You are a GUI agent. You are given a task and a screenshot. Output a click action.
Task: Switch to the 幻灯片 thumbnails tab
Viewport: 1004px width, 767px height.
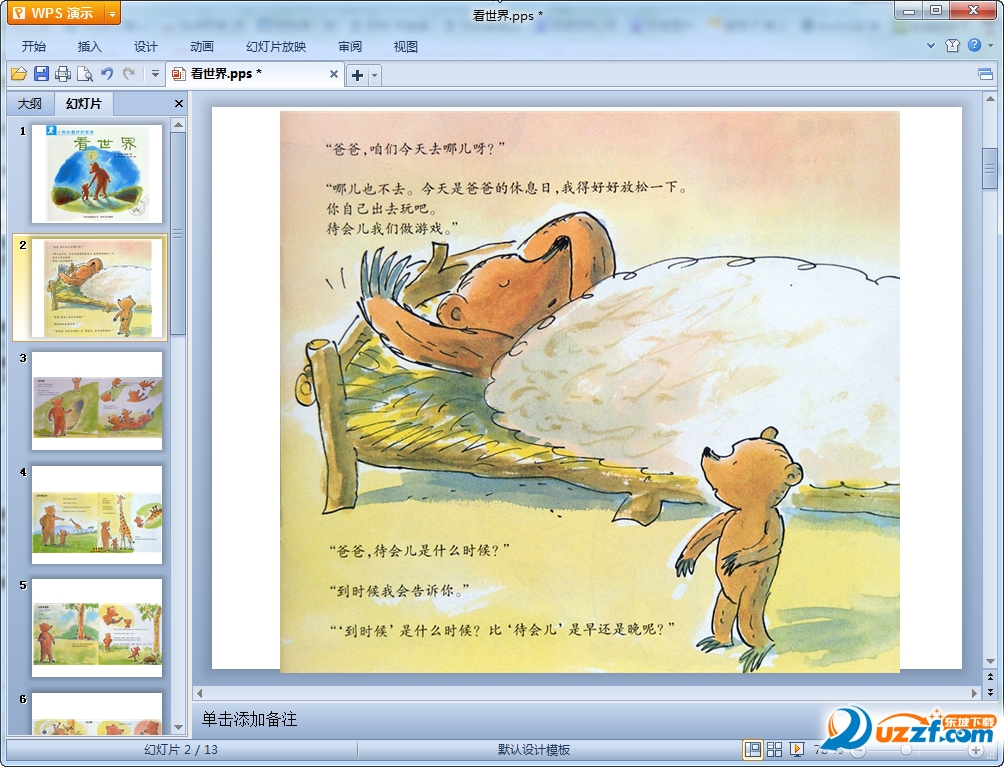(x=83, y=104)
